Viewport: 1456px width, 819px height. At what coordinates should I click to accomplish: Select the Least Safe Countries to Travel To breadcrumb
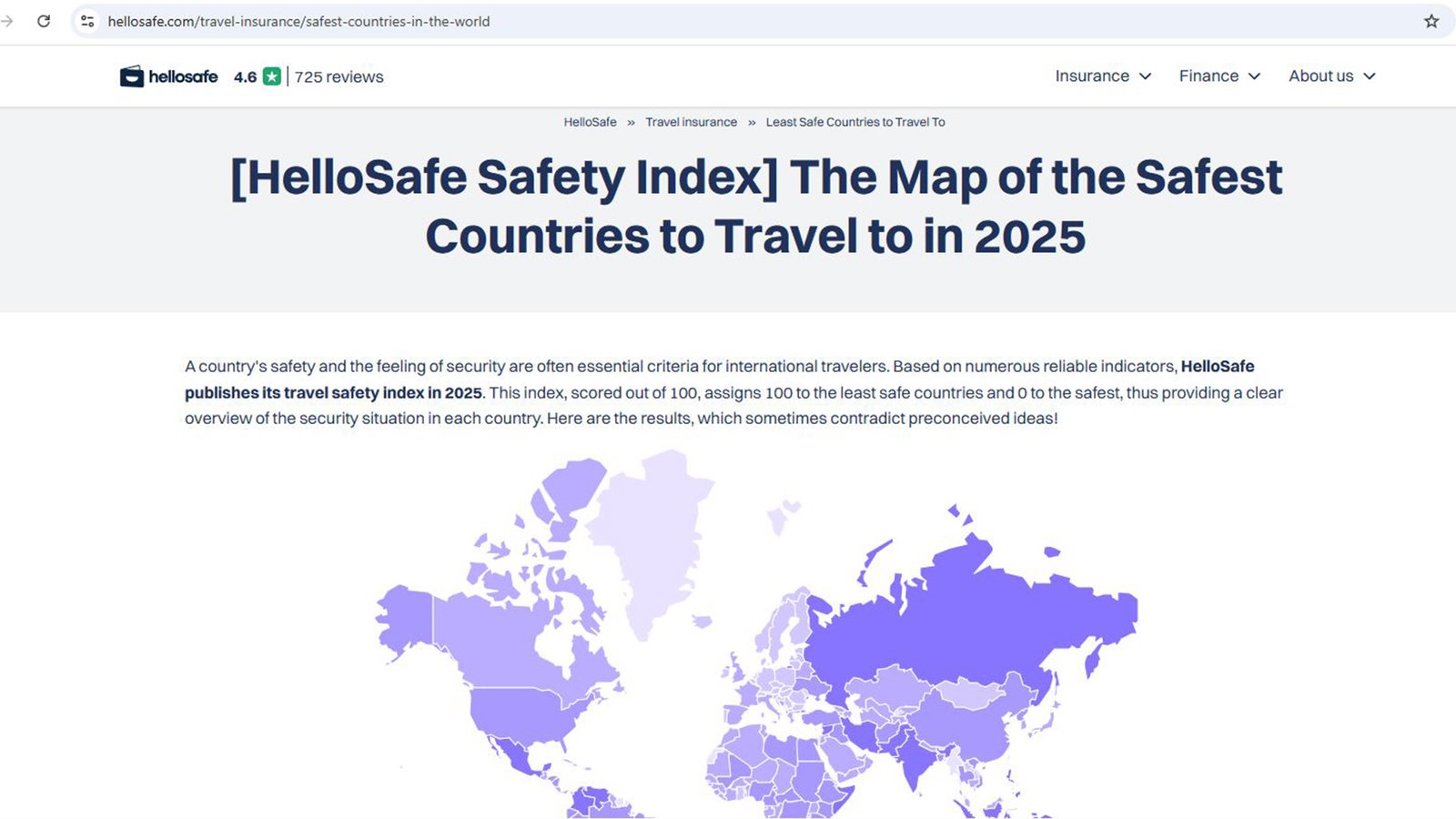(x=855, y=122)
